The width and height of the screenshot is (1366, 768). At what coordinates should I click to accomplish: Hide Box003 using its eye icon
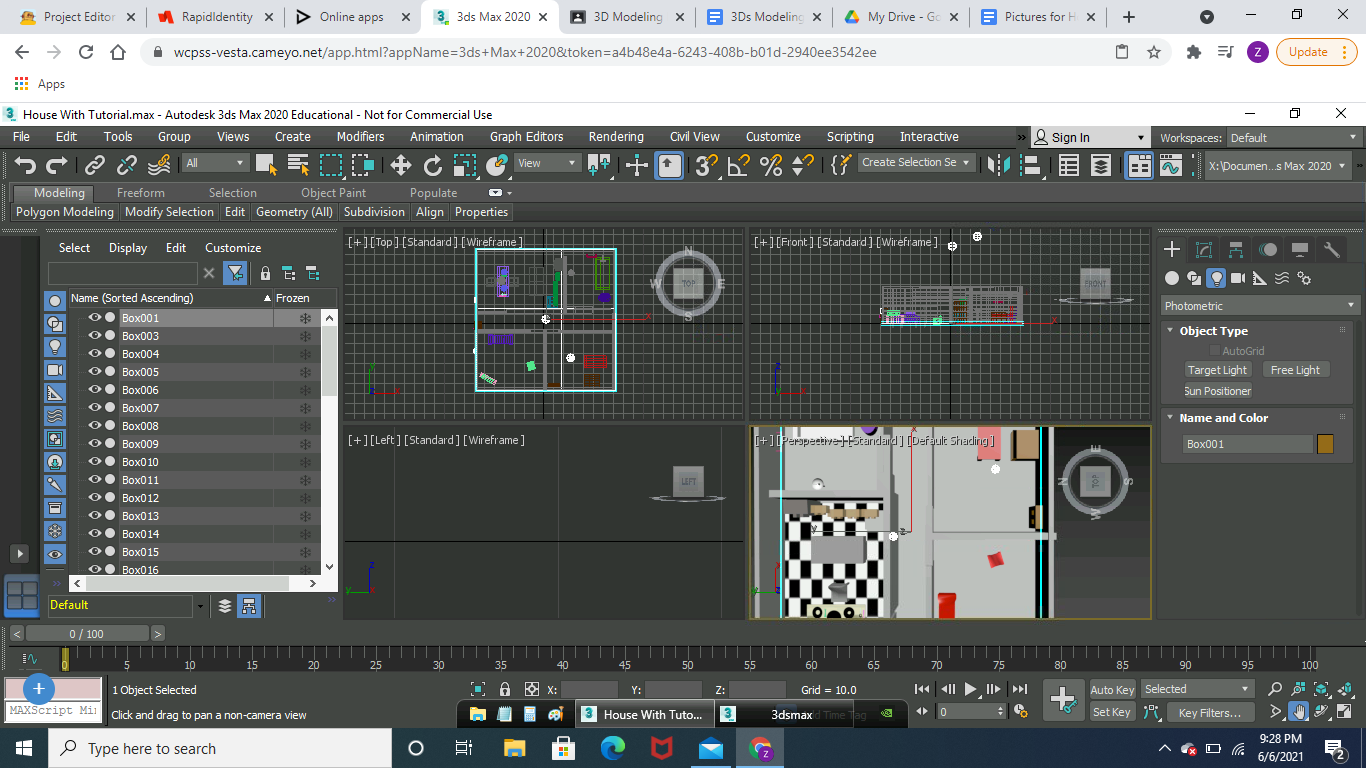coord(95,336)
